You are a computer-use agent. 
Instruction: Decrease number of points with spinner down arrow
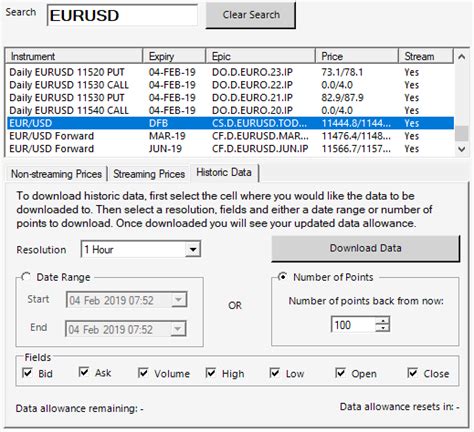tap(382, 328)
